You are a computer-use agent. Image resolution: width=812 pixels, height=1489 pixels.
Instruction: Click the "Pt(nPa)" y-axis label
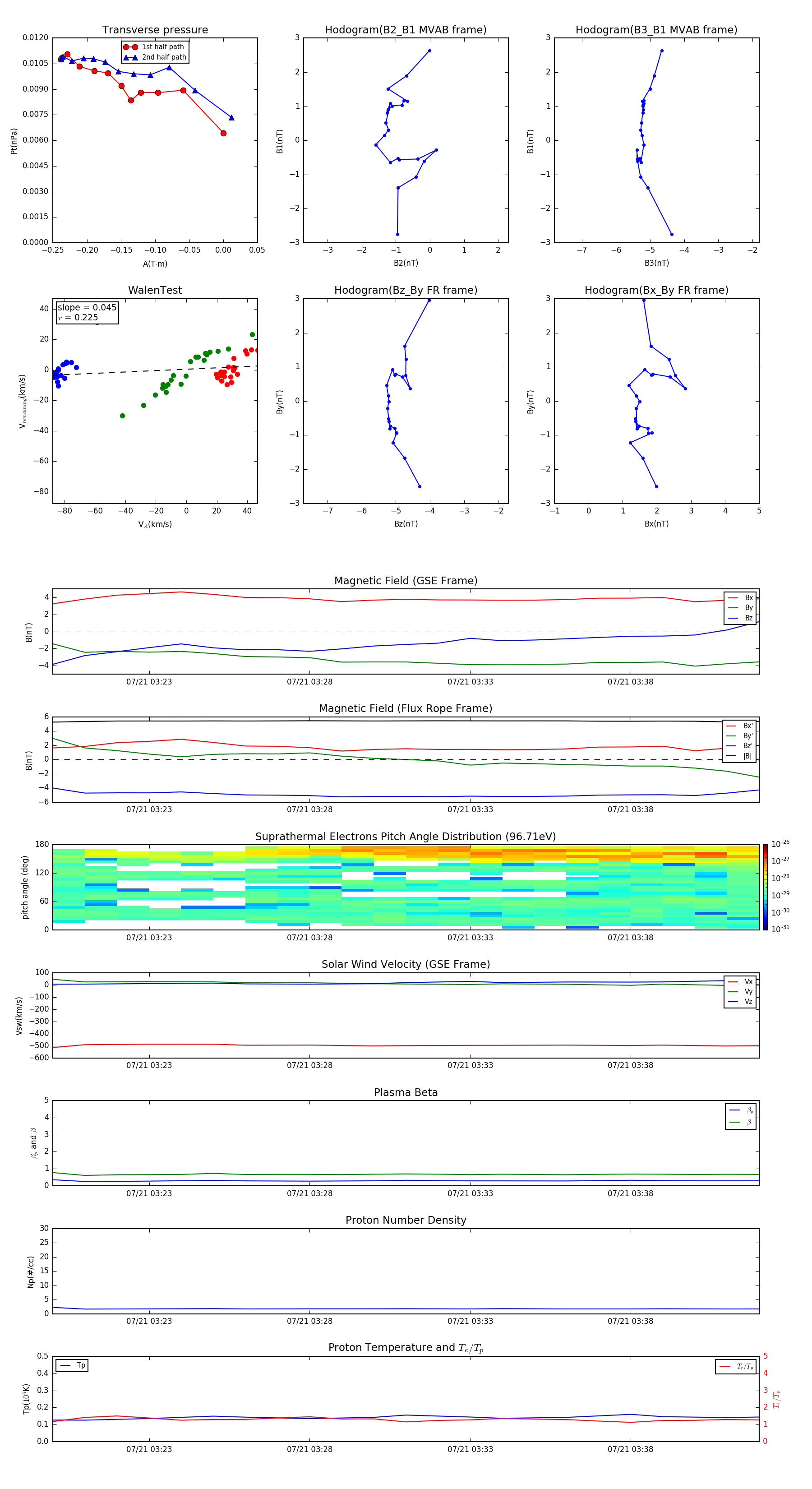tap(14, 140)
